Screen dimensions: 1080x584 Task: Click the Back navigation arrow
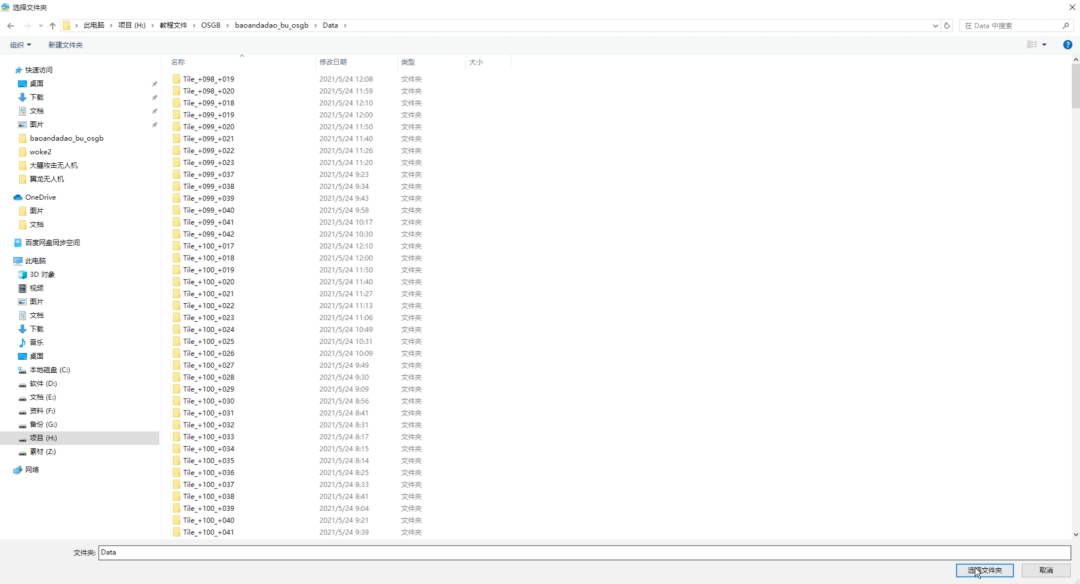tap(10, 25)
